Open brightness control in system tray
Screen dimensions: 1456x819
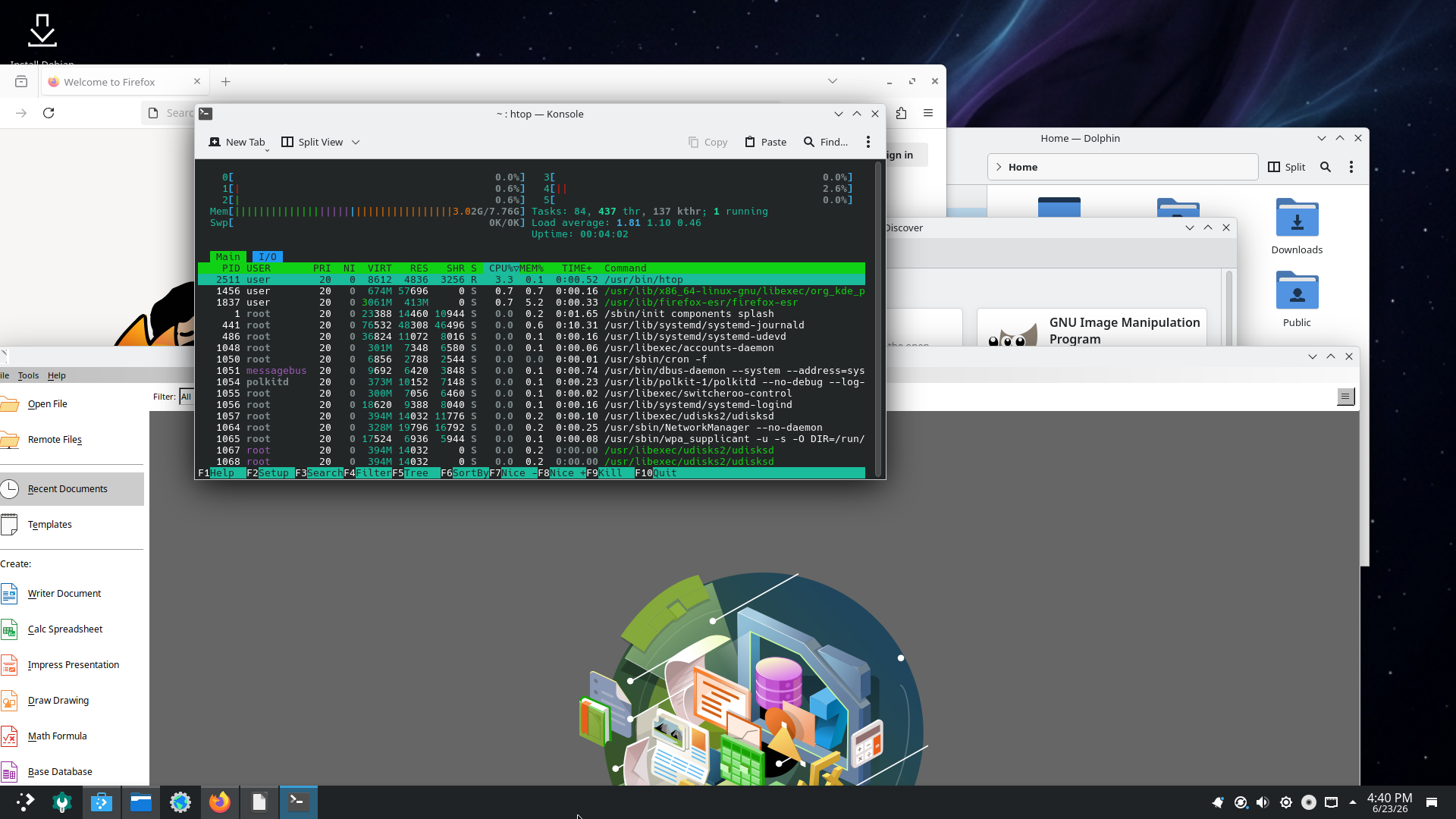pyautogui.click(x=1286, y=802)
